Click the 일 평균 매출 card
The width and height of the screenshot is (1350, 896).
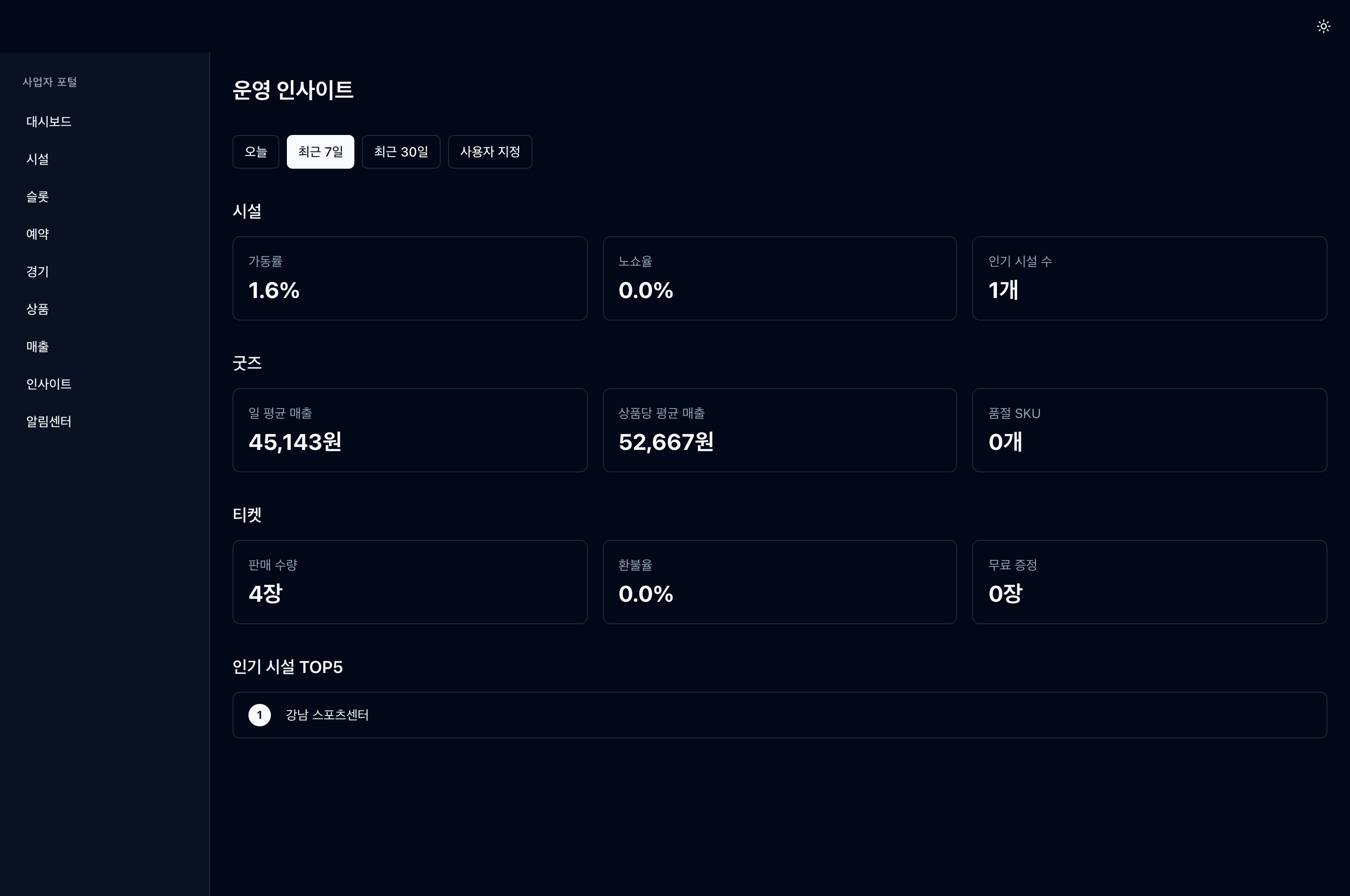point(410,430)
